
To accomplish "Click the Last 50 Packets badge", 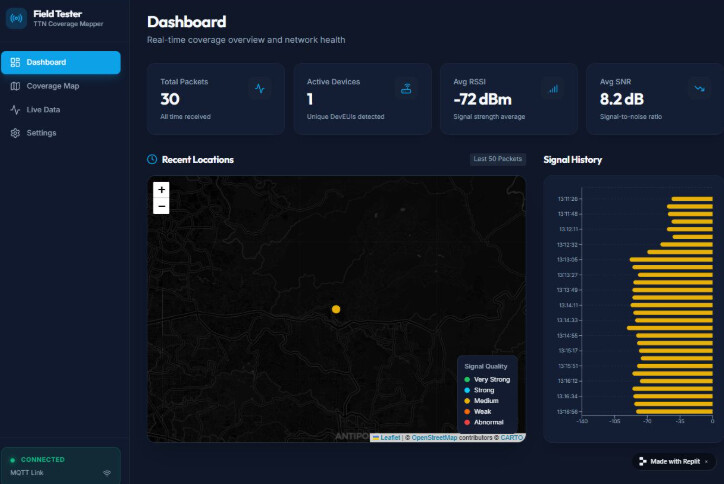I will point(497,159).
